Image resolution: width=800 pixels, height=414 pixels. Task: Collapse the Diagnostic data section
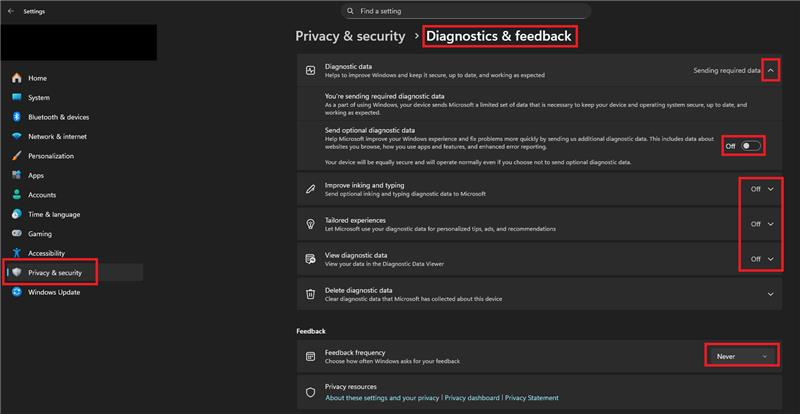pyautogui.click(x=771, y=71)
